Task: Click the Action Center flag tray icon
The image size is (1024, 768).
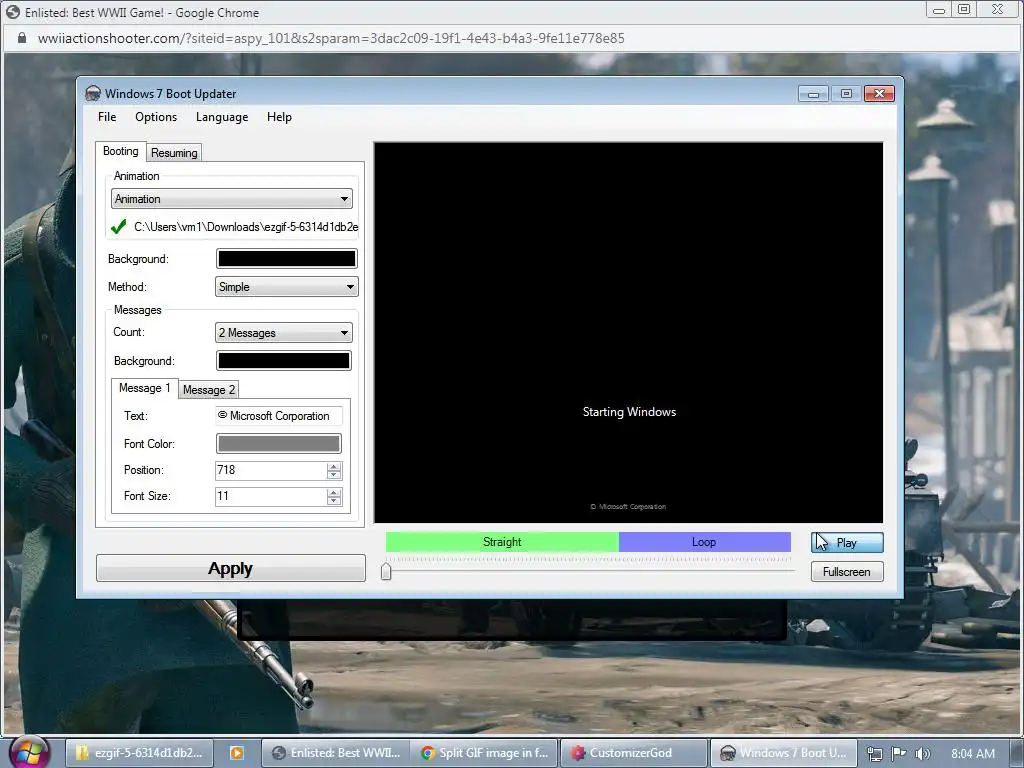Action: click(899, 753)
